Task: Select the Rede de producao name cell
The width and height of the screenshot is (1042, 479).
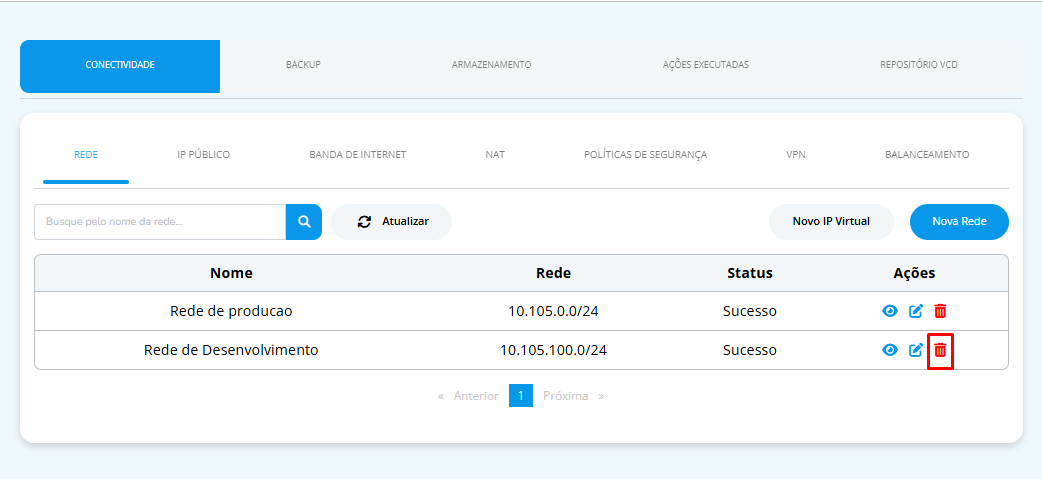Action: (231, 311)
